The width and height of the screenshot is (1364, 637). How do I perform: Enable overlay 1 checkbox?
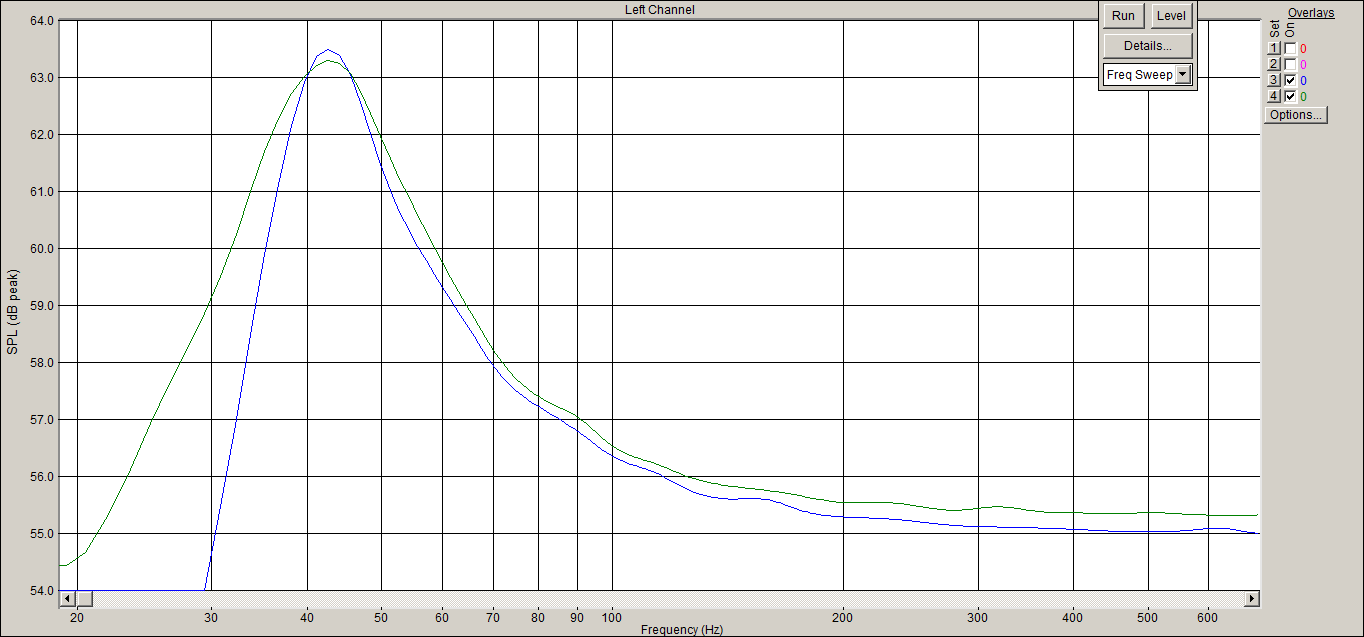tap(1290, 48)
